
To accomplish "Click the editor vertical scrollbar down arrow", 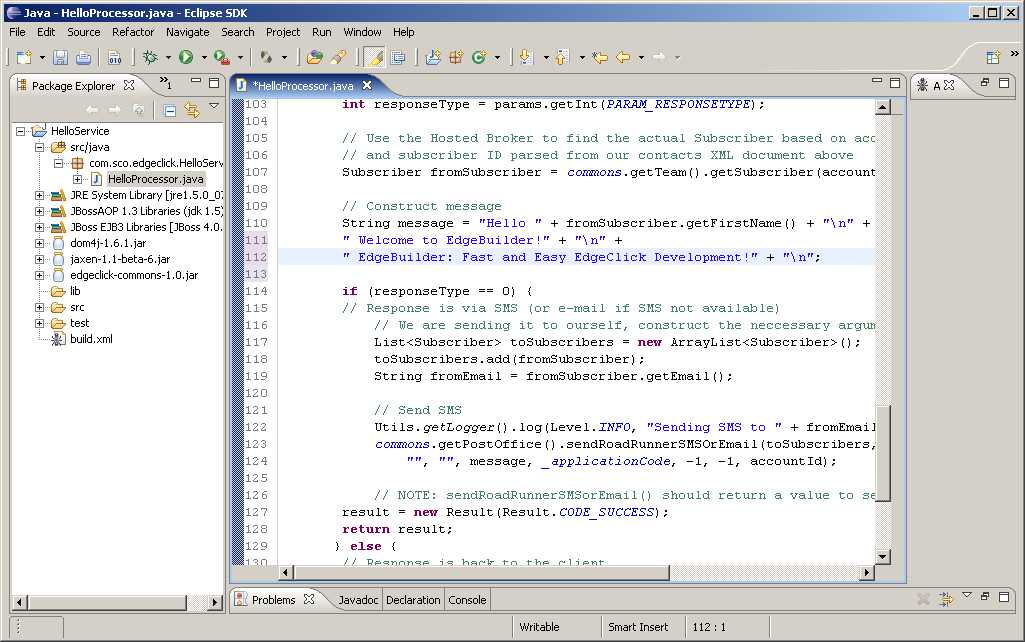I will pos(882,557).
